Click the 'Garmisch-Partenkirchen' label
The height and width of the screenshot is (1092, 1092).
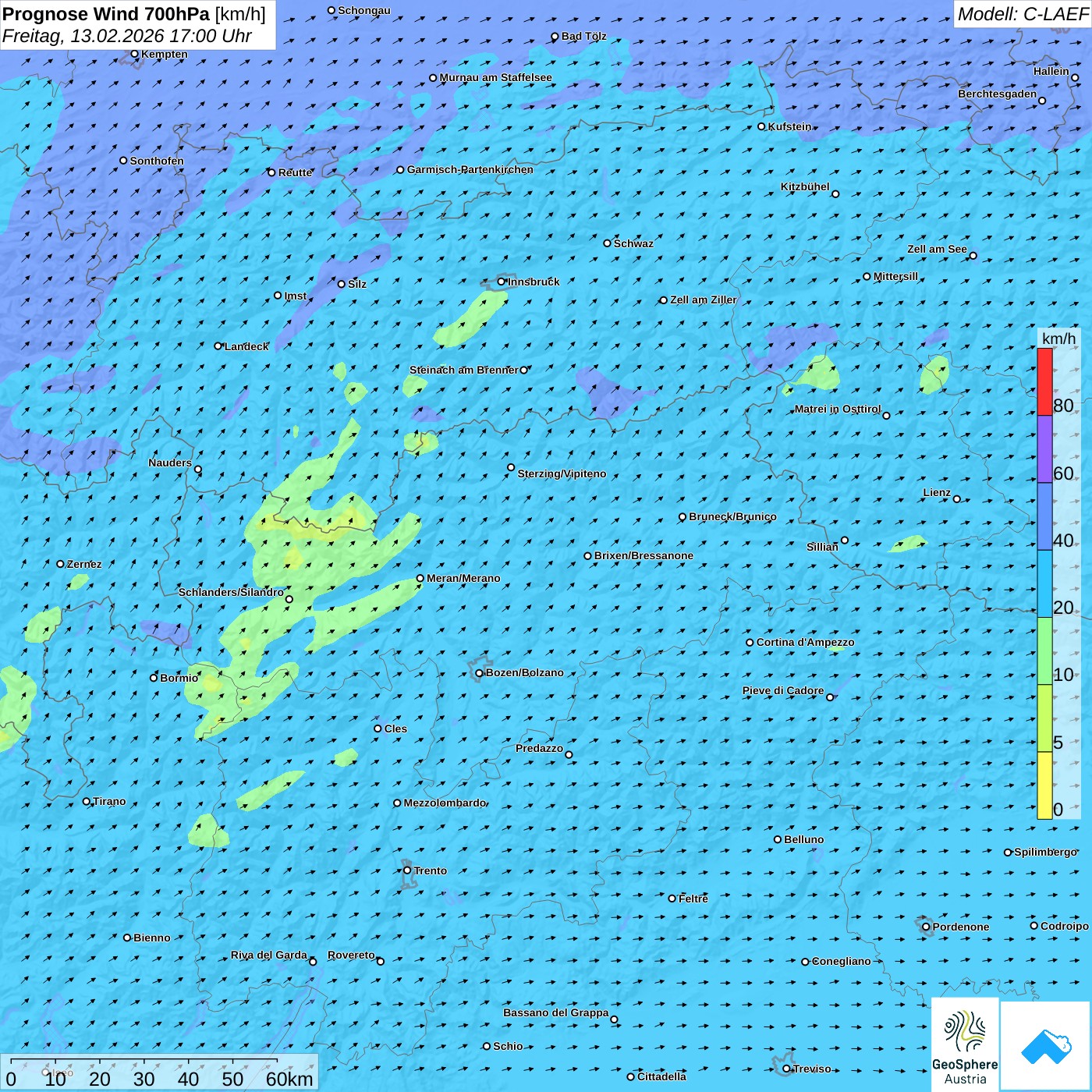[470, 169]
